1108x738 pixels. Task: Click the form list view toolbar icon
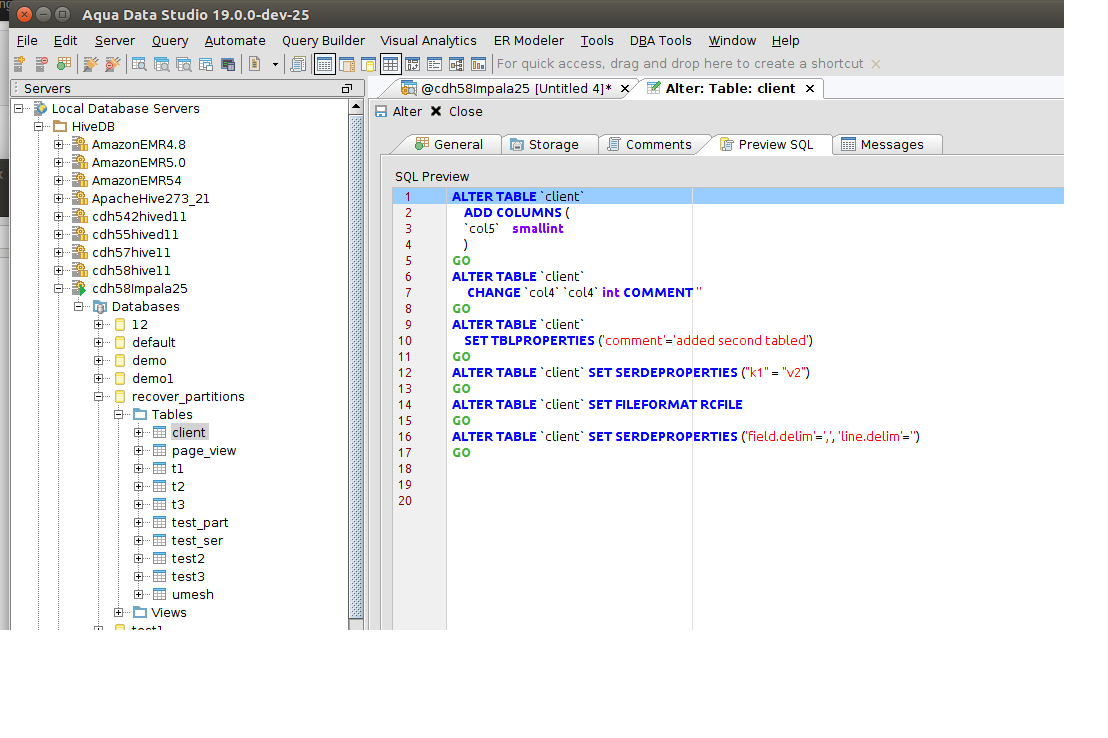tap(435, 64)
